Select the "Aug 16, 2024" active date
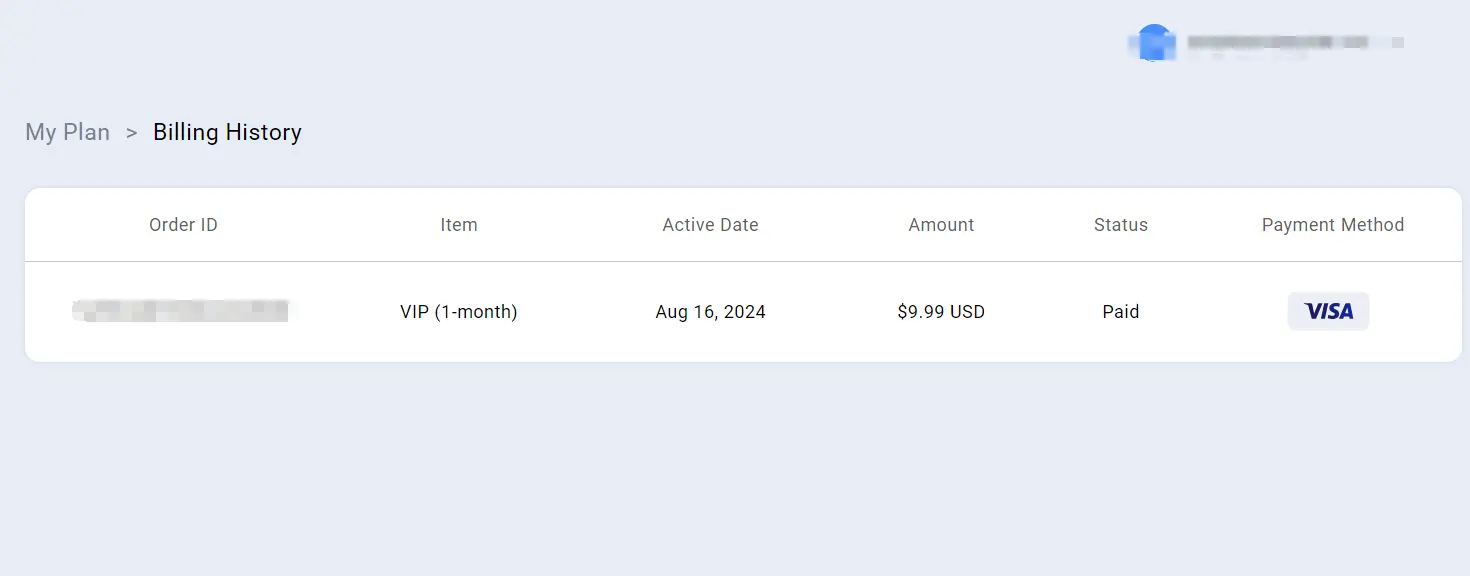Image resolution: width=1470 pixels, height=576 pixels. 710,311
